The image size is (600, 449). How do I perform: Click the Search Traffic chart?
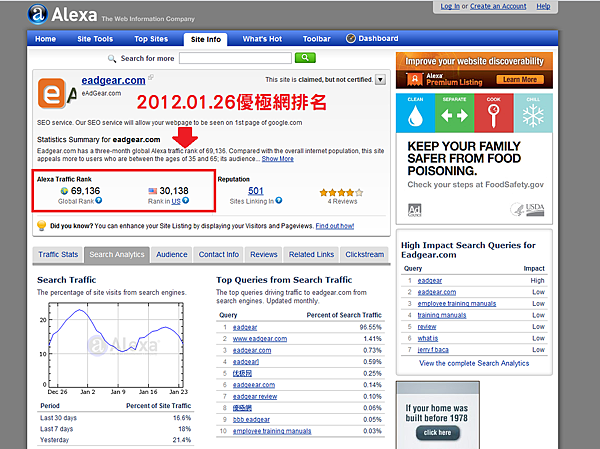[116, 345]
